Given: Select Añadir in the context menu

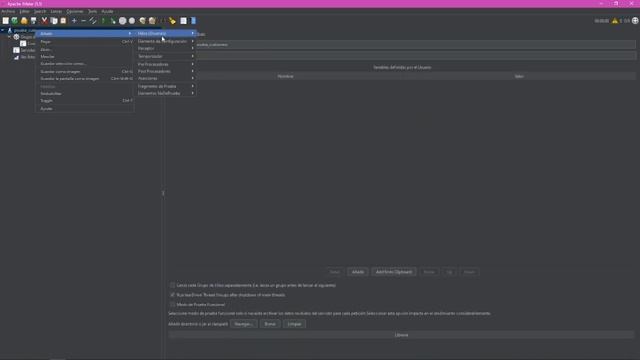Looking at the screenshot, I should point(85,33).
